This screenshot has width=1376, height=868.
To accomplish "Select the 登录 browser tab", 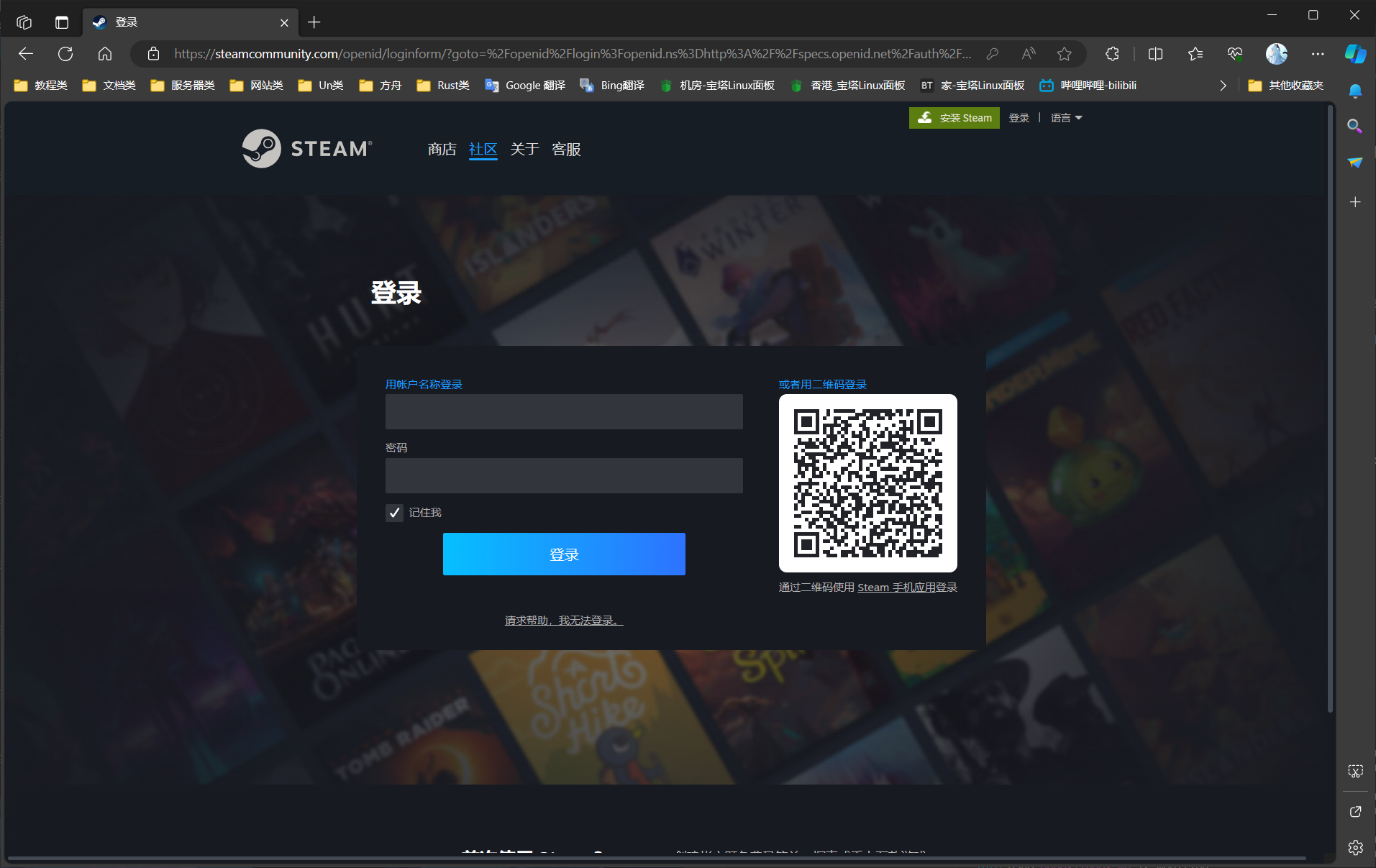I will [190, 22].
